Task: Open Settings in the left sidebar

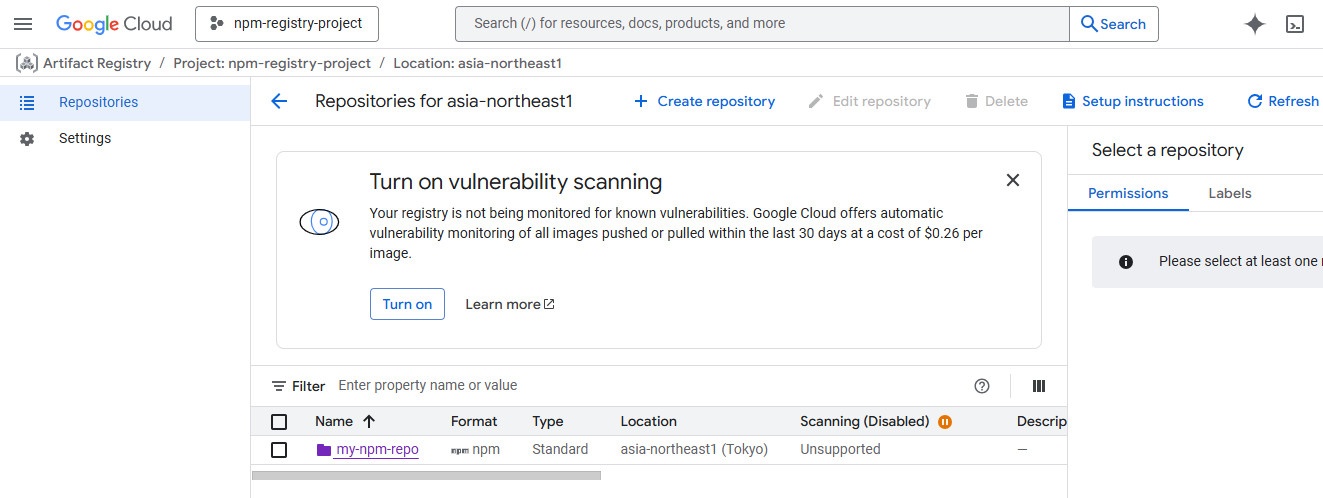Action: pyautogui.click(x=85, y=138)
